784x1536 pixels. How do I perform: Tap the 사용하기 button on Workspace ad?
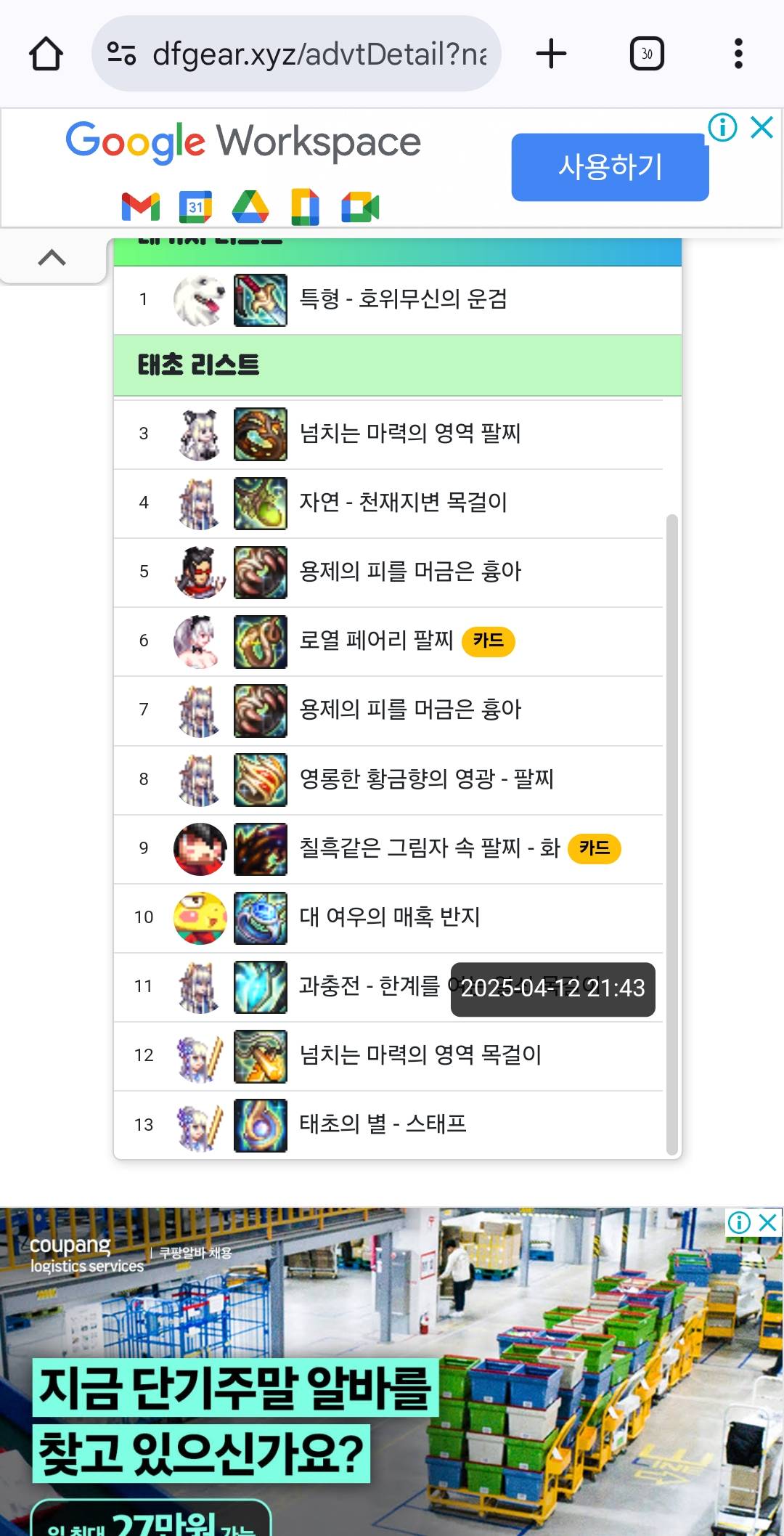610,167
